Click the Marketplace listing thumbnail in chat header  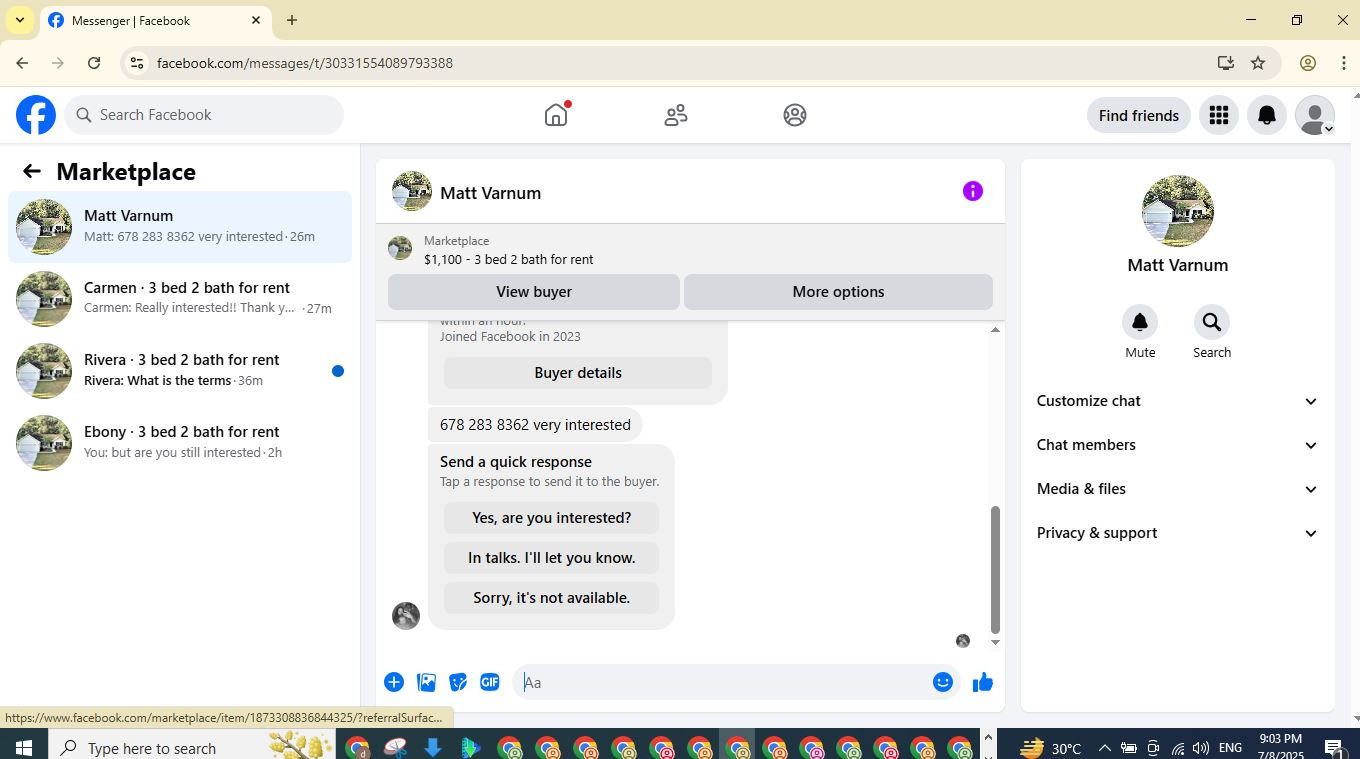[x=400, y=249]
